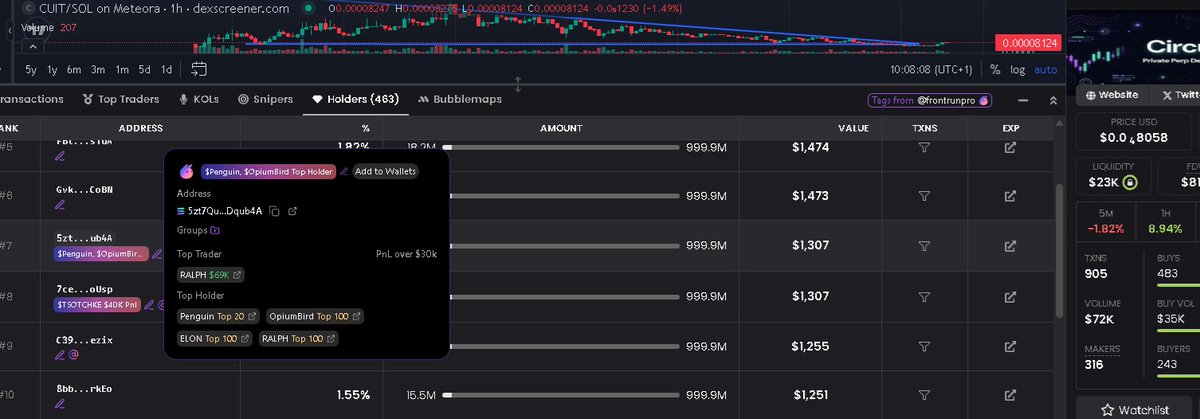
Task: Filter transactions for row #7
Action: [923, 246]
